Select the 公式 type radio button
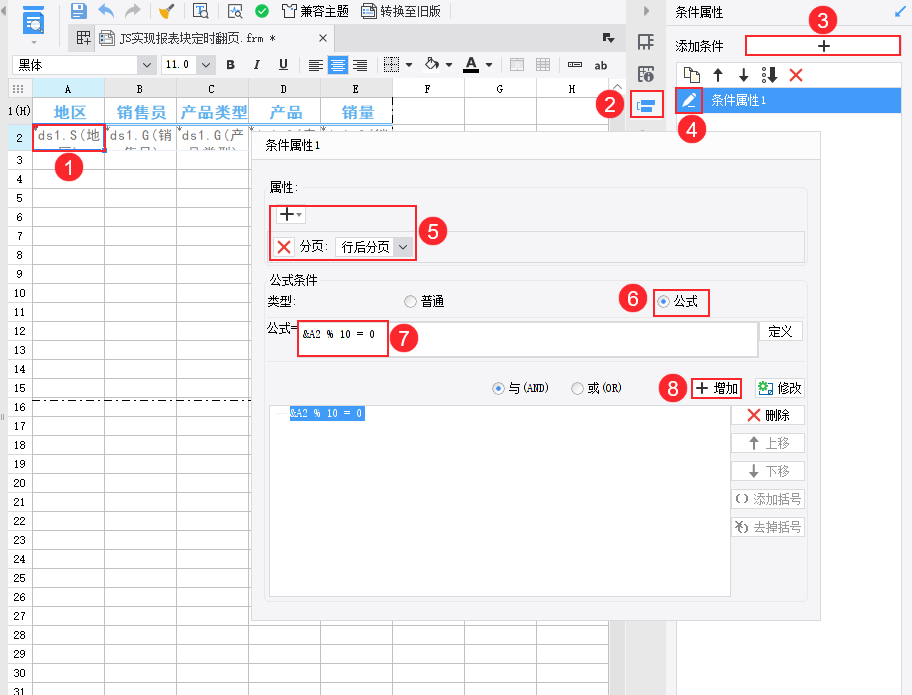 click(663, 301)
